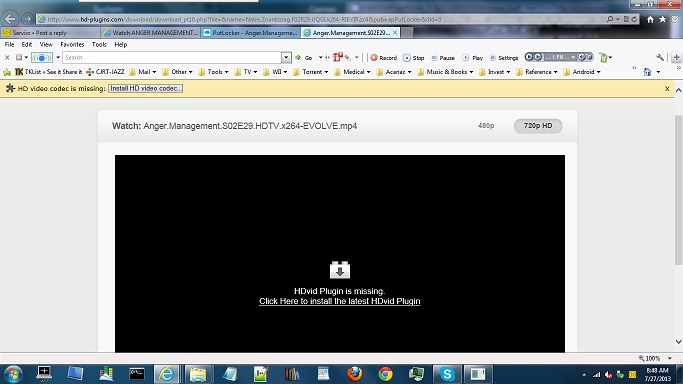Switch to PutLocker Anger Management tab
Screen dimensions: 683x384
[x=250, y=33]
